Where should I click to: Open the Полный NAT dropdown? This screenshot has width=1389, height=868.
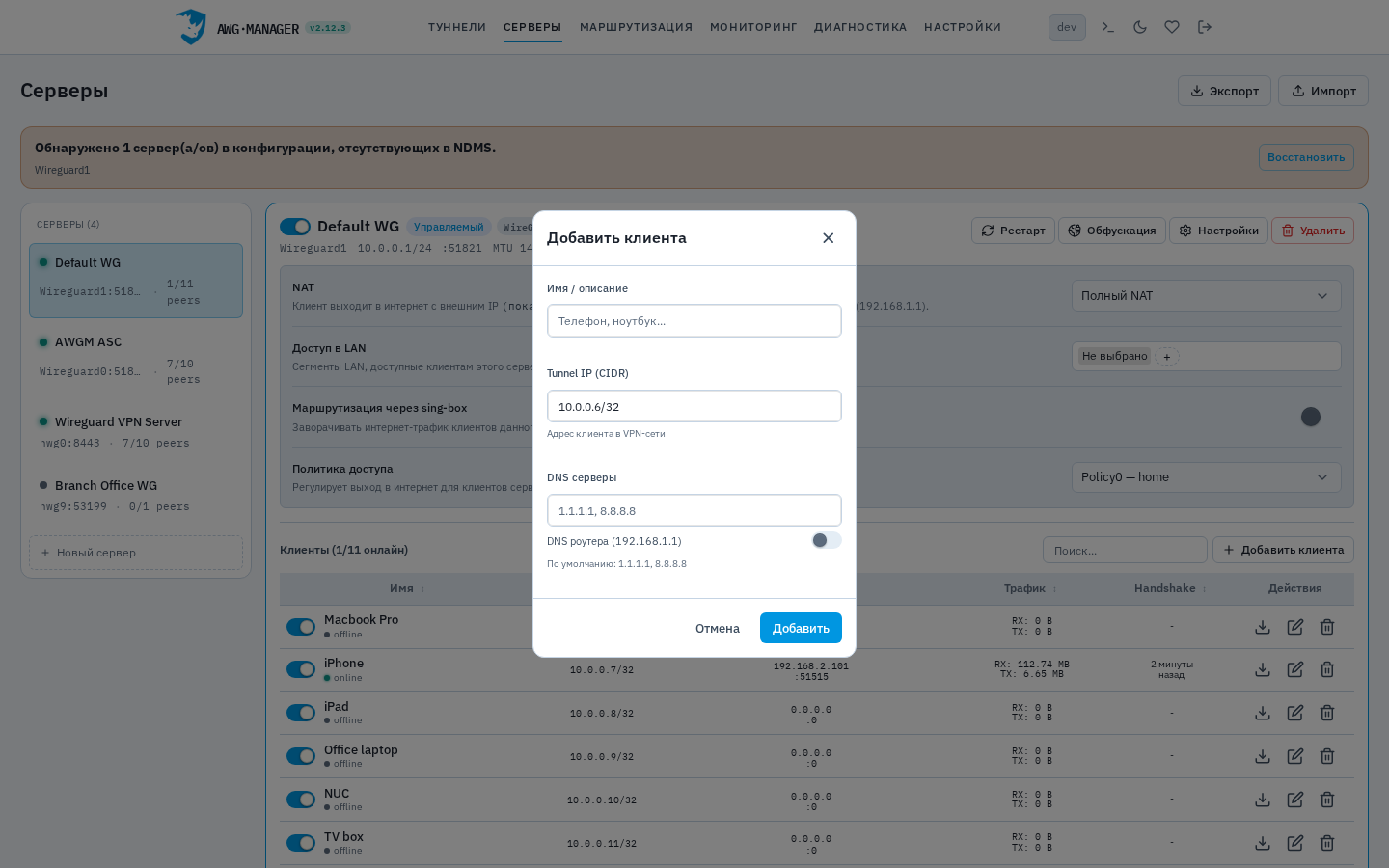1206,296
